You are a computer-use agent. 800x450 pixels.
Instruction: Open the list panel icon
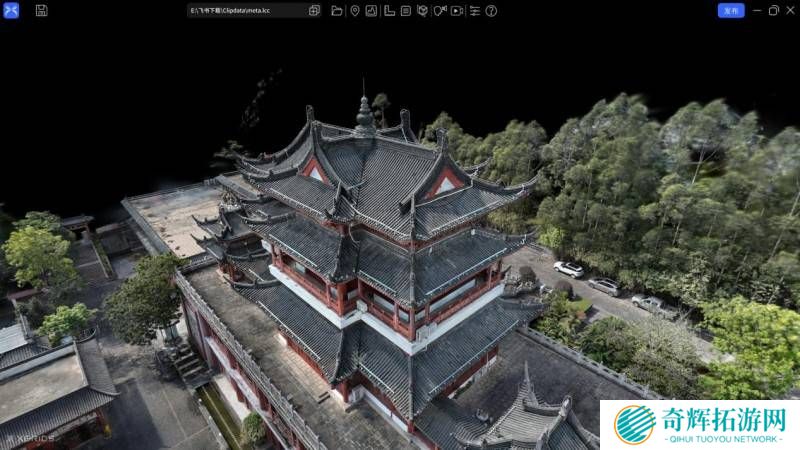(405, 10)
